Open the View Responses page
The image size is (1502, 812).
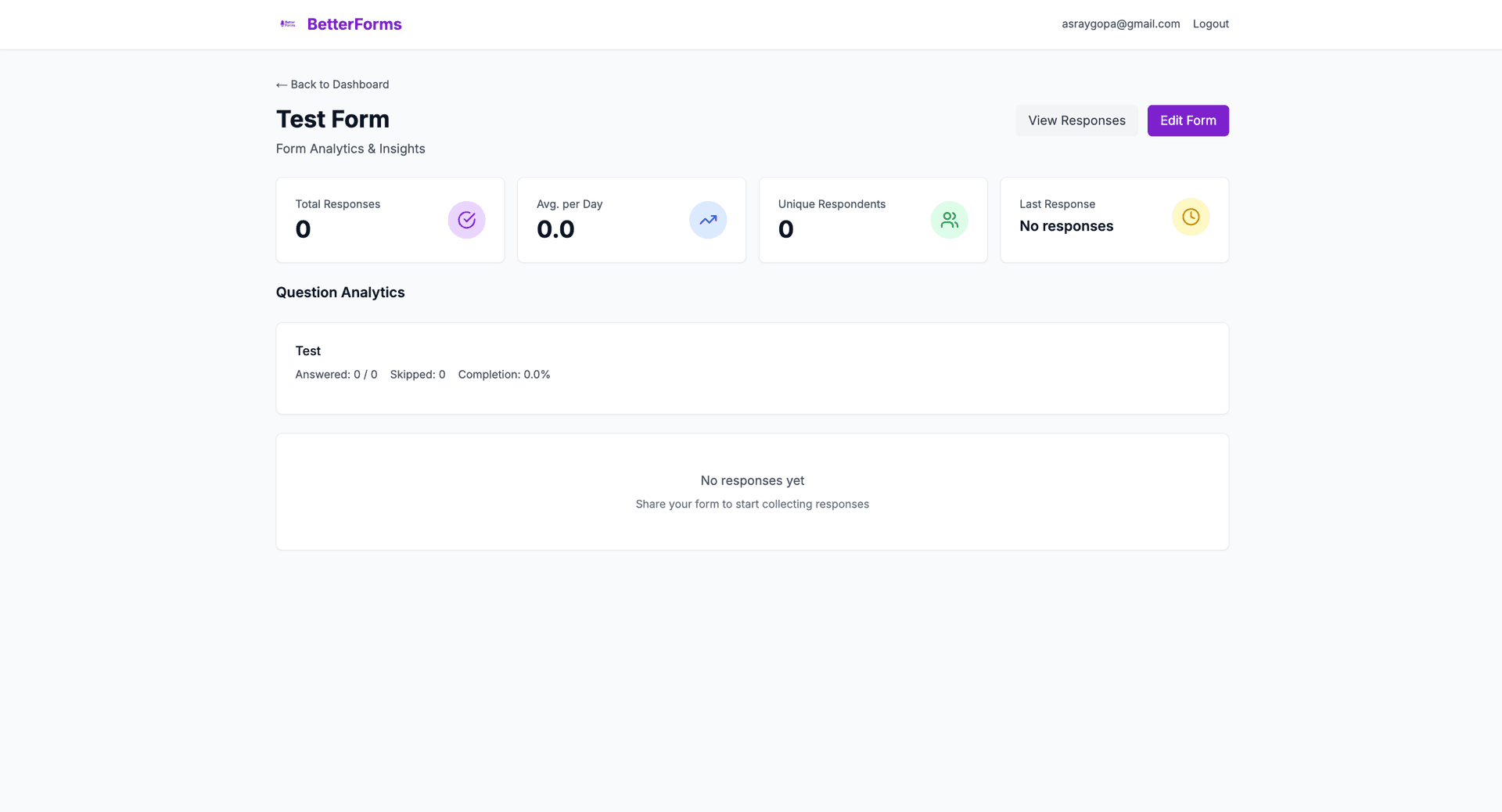(x=1076, y=120)
